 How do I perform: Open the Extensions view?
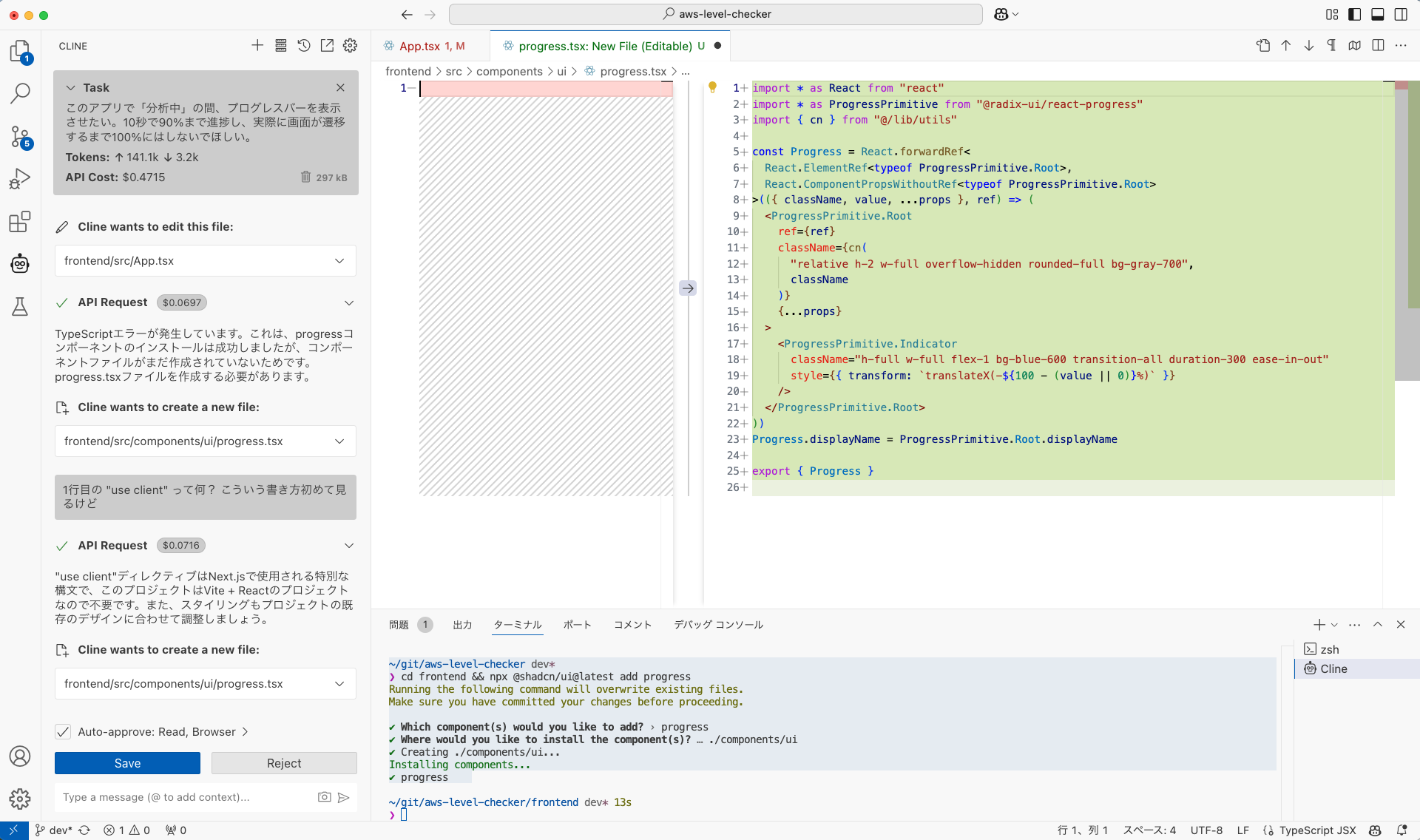click(x=20, y=221)
